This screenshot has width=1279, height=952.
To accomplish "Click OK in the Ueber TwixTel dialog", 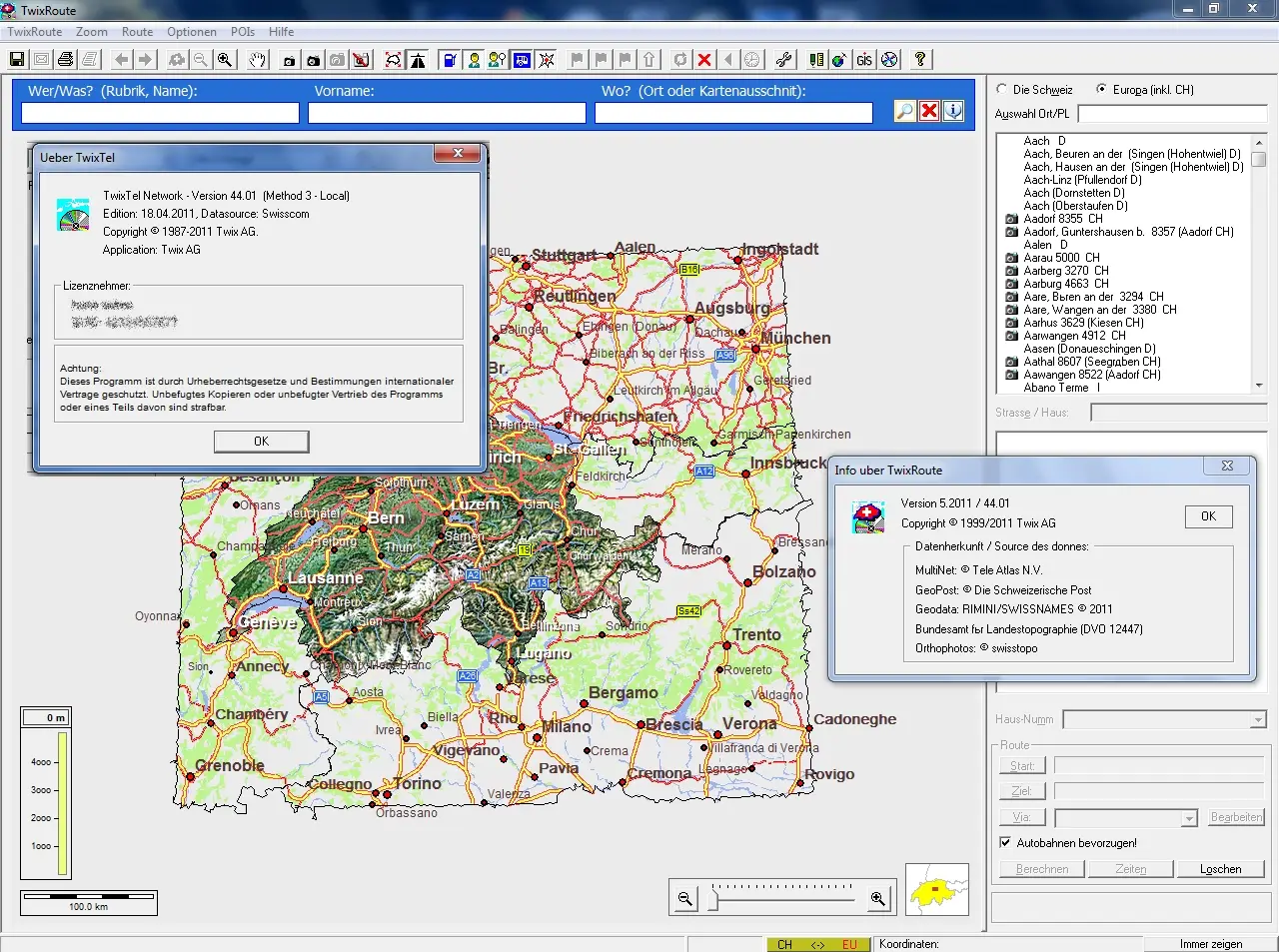I will pyautogui.click(x=261, y=441).
